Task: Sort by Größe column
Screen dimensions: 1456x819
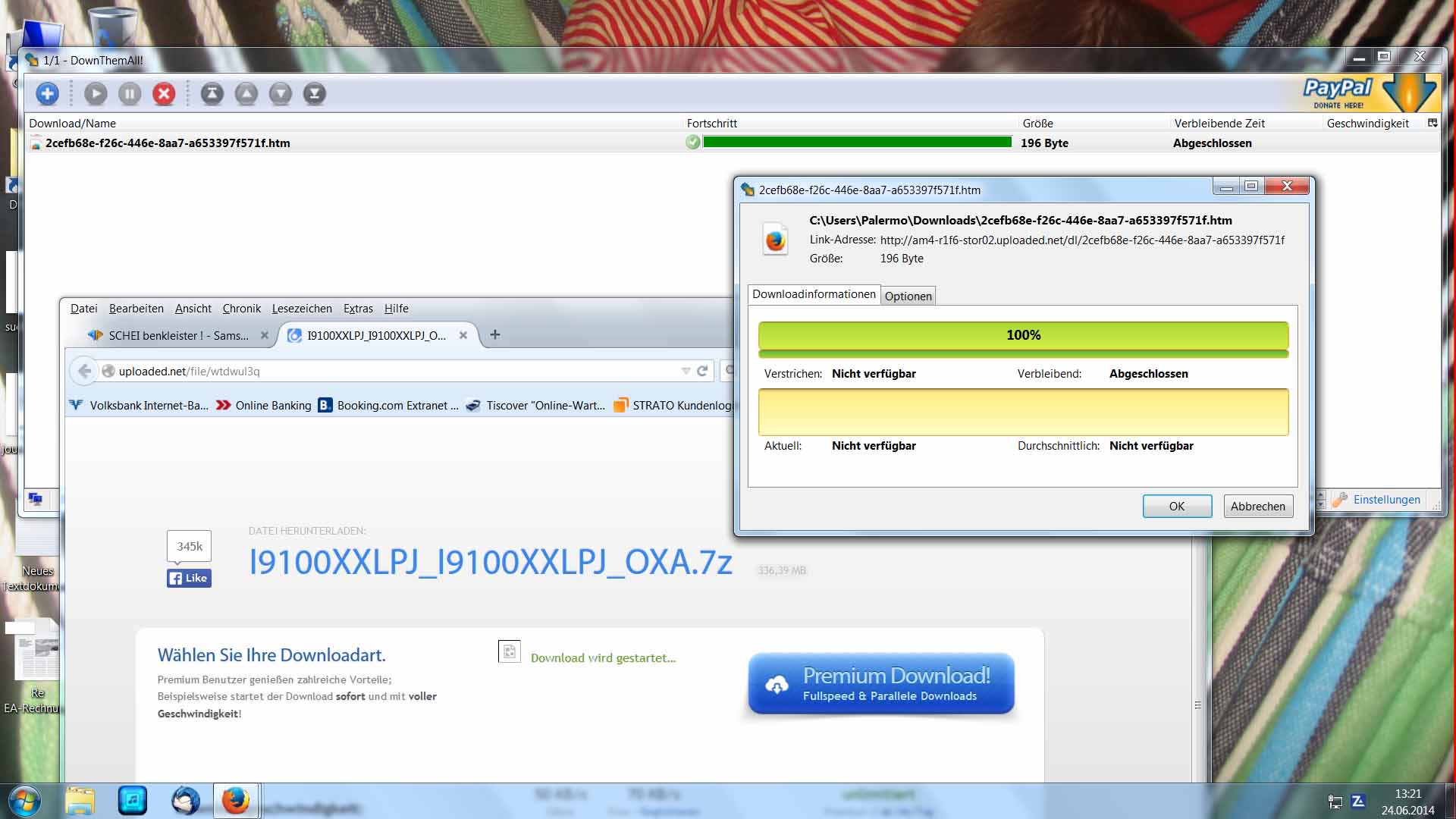Action: pyautogui.click(x=1094, y=123)
